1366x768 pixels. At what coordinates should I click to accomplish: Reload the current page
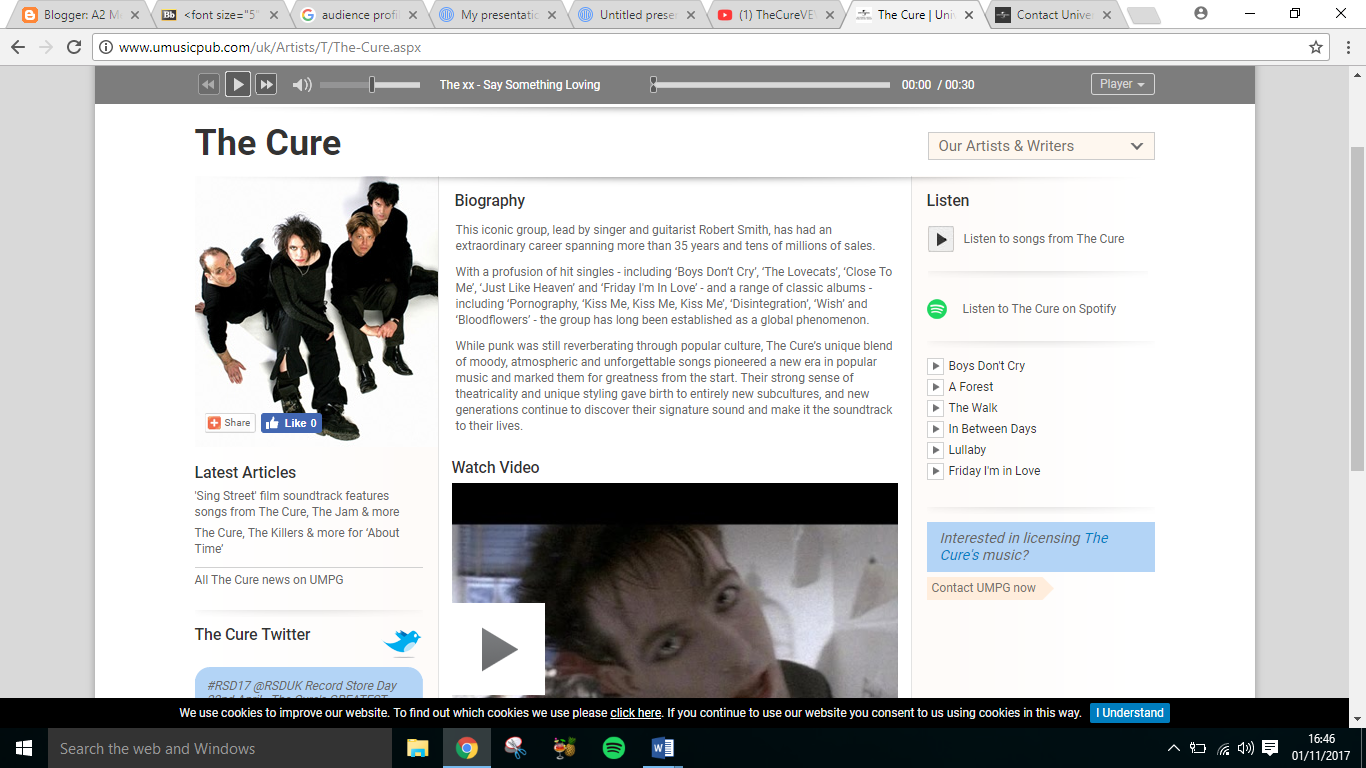74,47
